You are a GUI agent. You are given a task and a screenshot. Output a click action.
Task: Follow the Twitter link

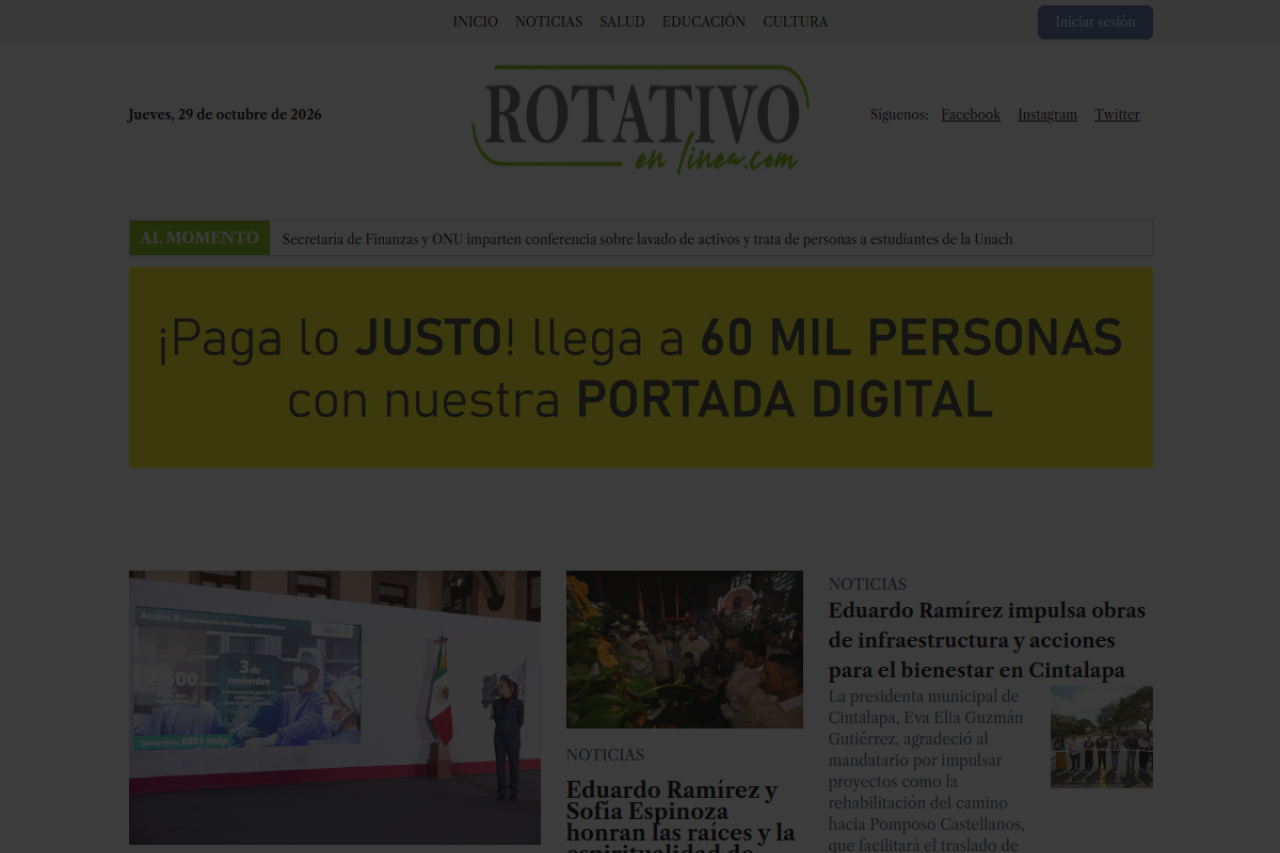coord(1117,115)
